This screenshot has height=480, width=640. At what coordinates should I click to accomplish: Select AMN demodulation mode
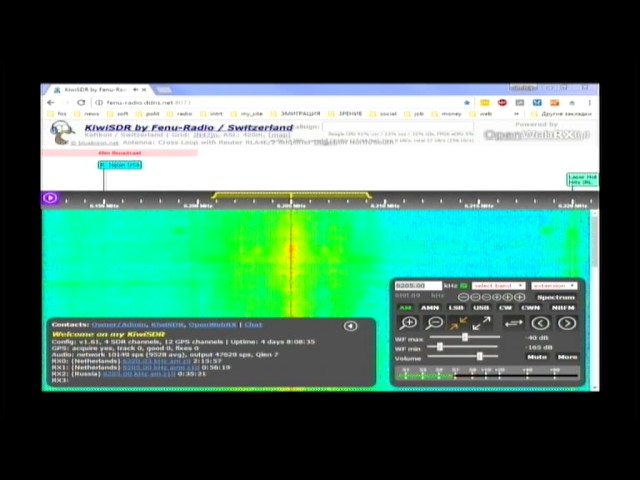(430, 308)
